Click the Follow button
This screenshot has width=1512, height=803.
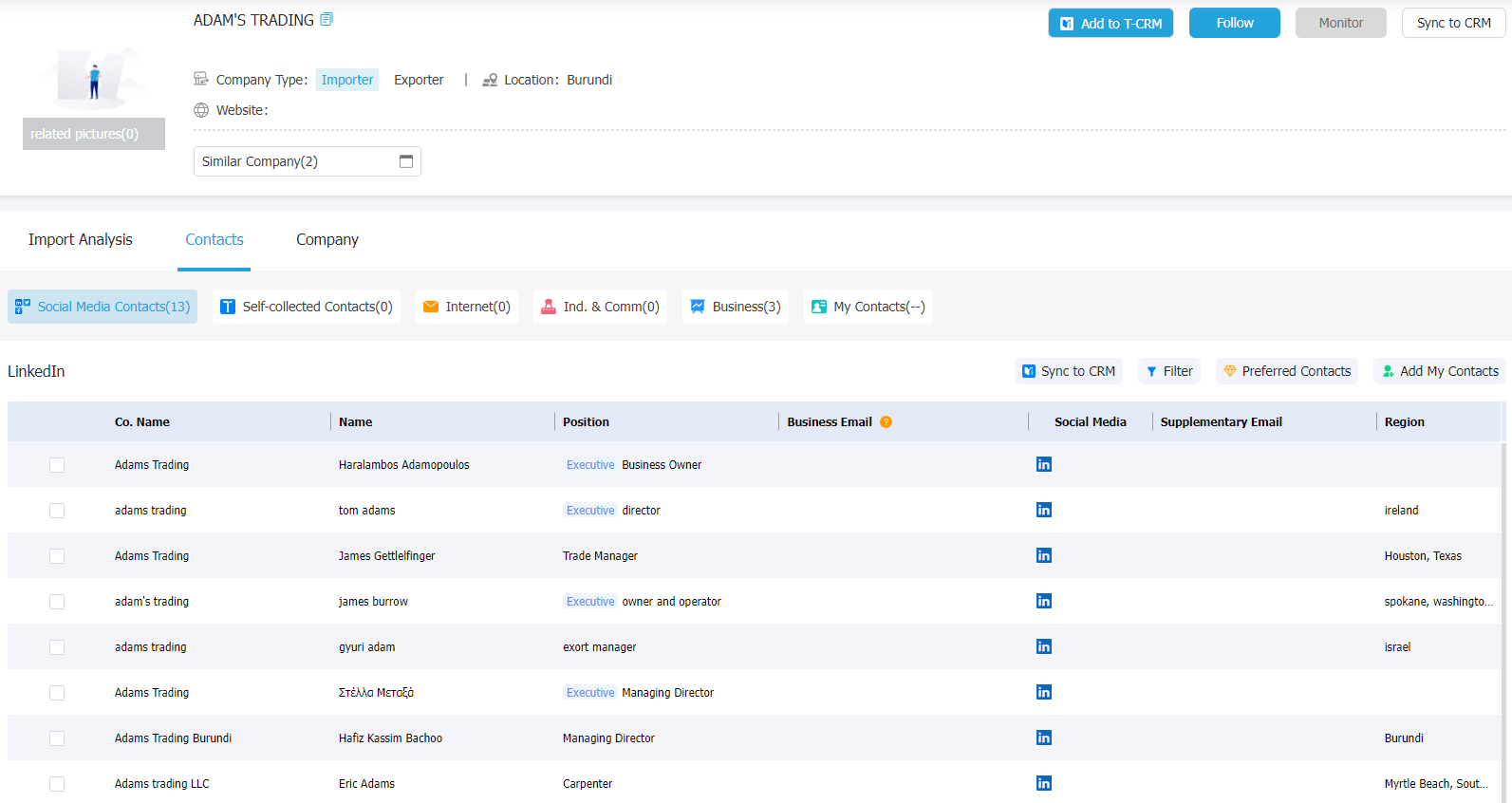point(1235,23)
